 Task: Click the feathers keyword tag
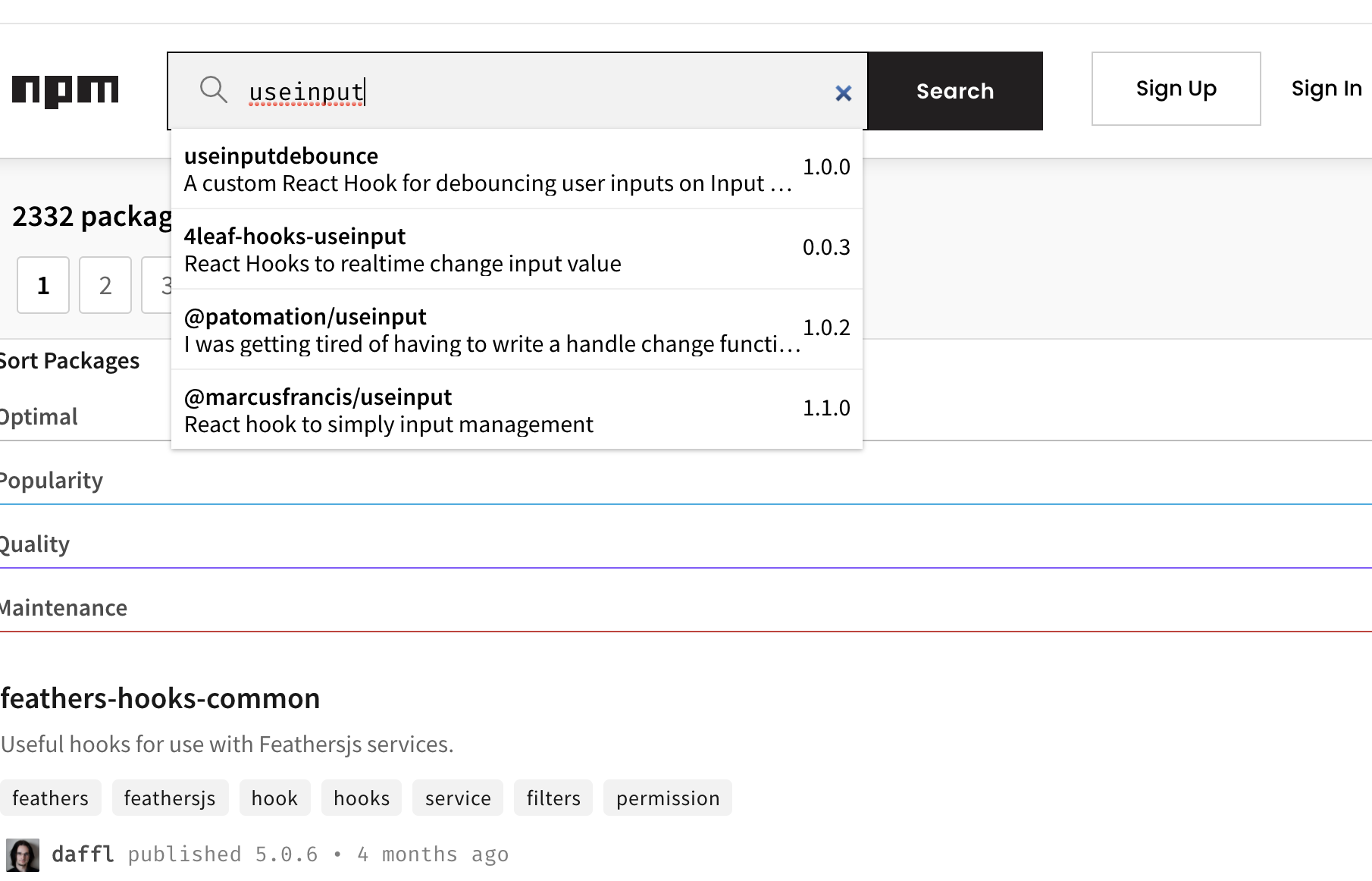click(50, 798)
